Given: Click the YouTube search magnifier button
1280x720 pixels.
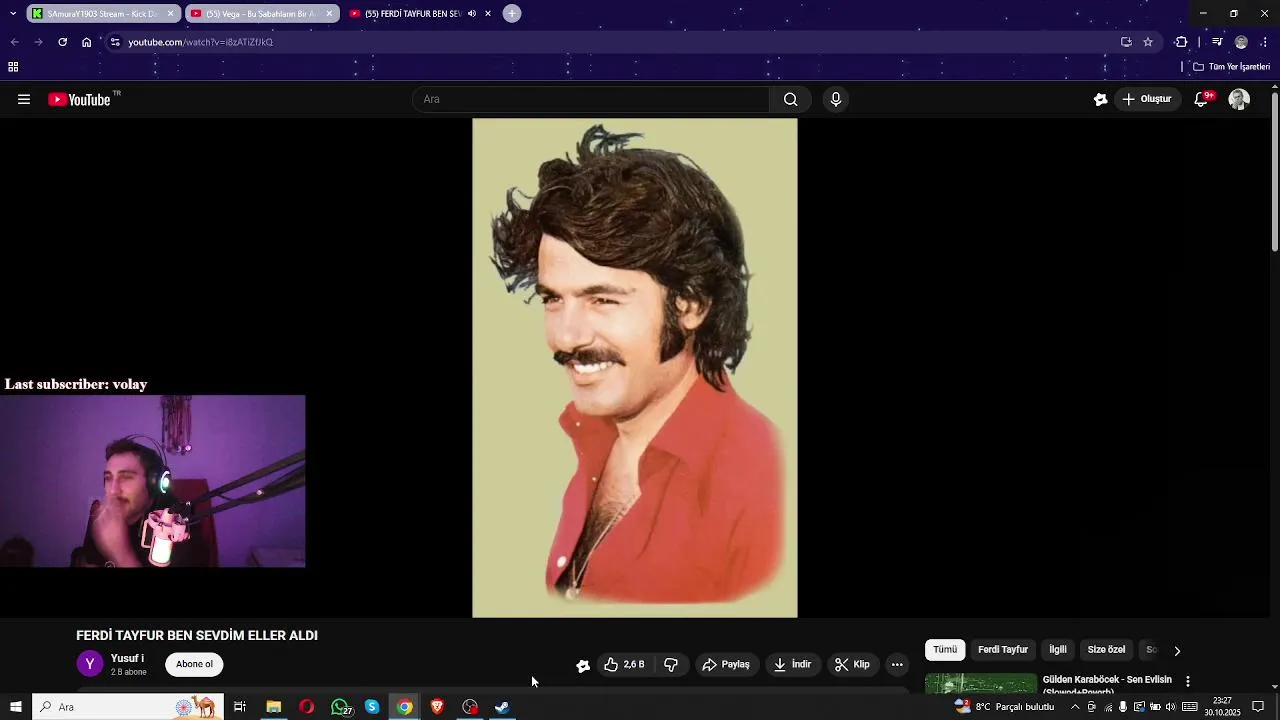Looking at the screenshot, I should pos(790,99).
